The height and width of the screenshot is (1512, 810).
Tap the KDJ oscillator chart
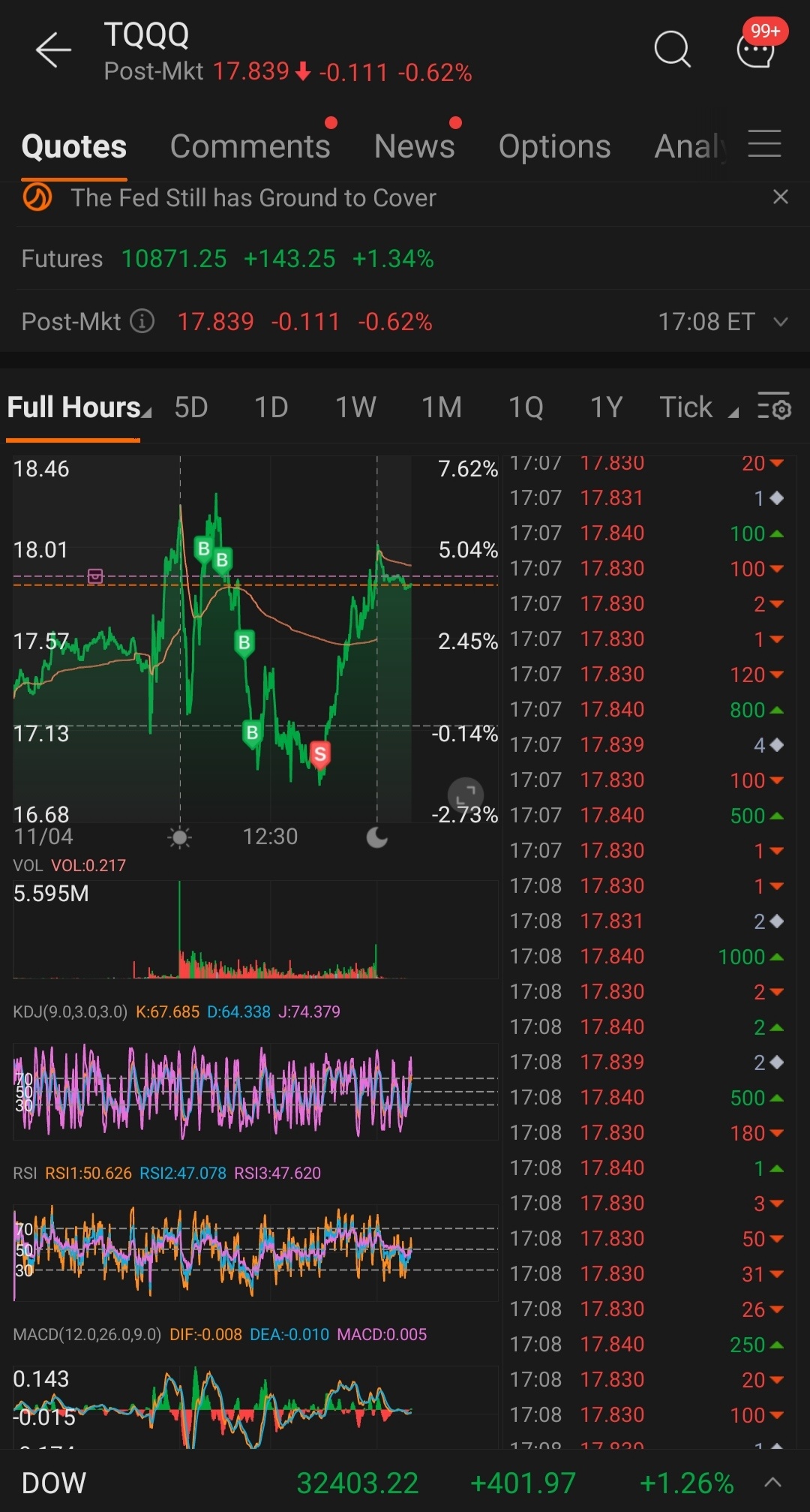pyautogui.click(x=255, y=1091)
